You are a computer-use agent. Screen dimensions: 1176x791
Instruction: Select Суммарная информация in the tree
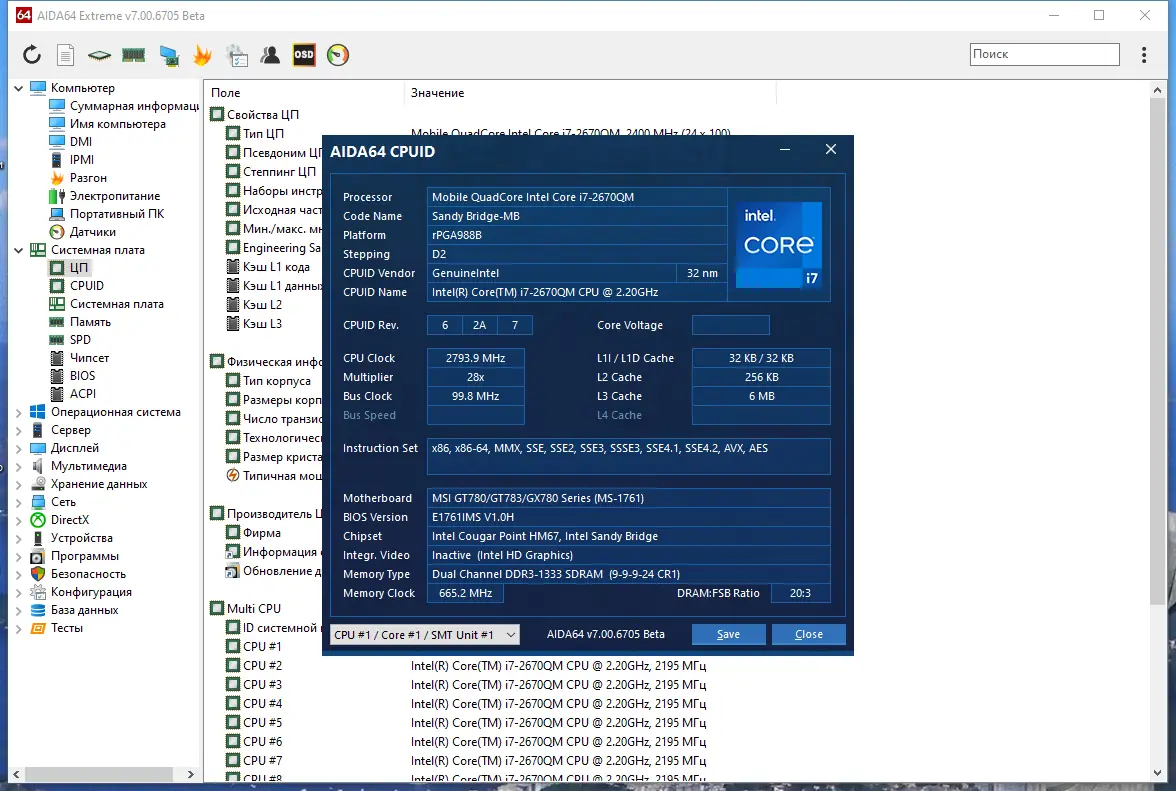coord(124,106)
